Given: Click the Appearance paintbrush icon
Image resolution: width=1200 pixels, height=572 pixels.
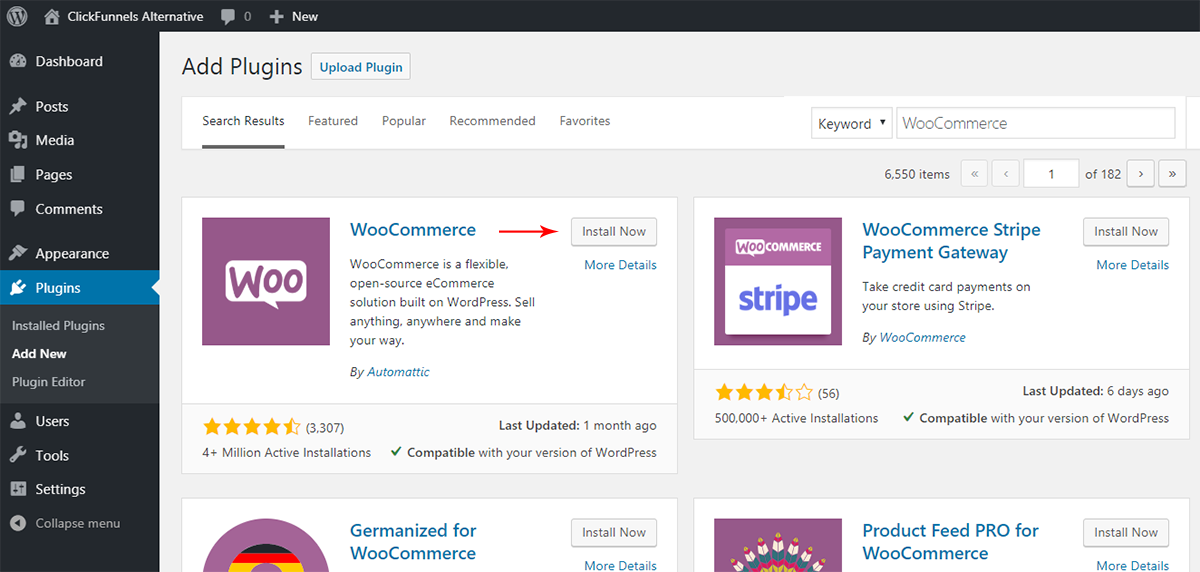Looking at the screenshot, I should coord(18,253).
